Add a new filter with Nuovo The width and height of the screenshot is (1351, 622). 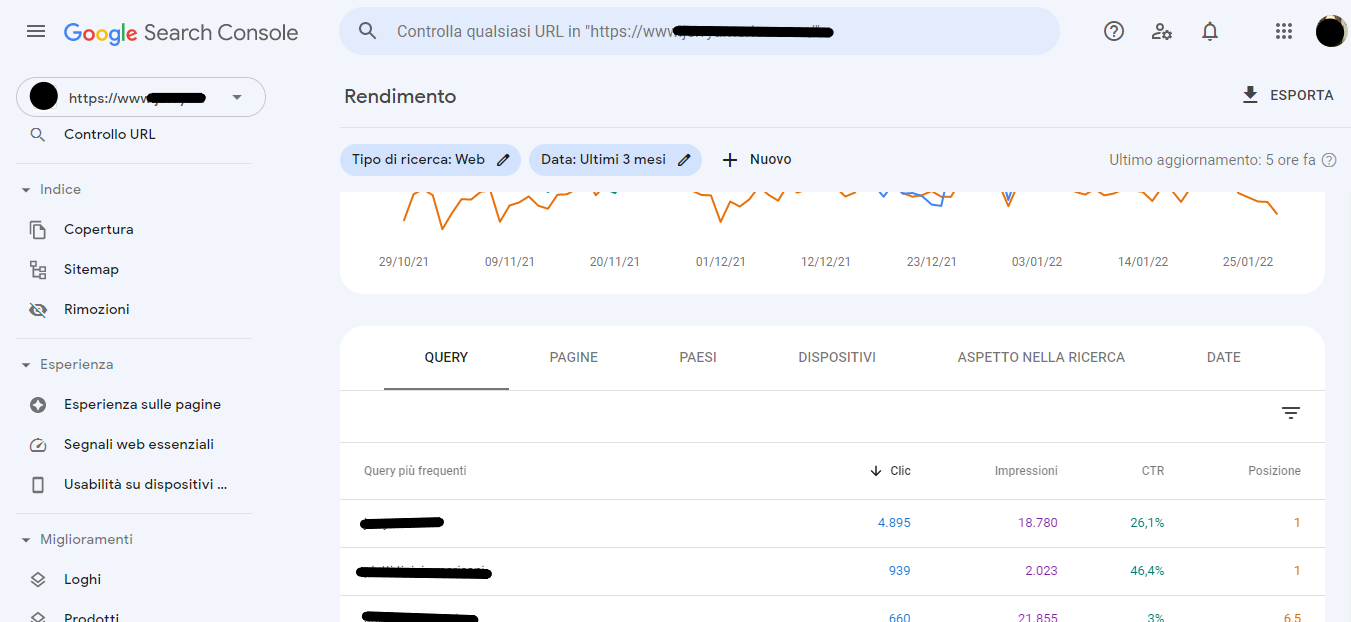757,160
